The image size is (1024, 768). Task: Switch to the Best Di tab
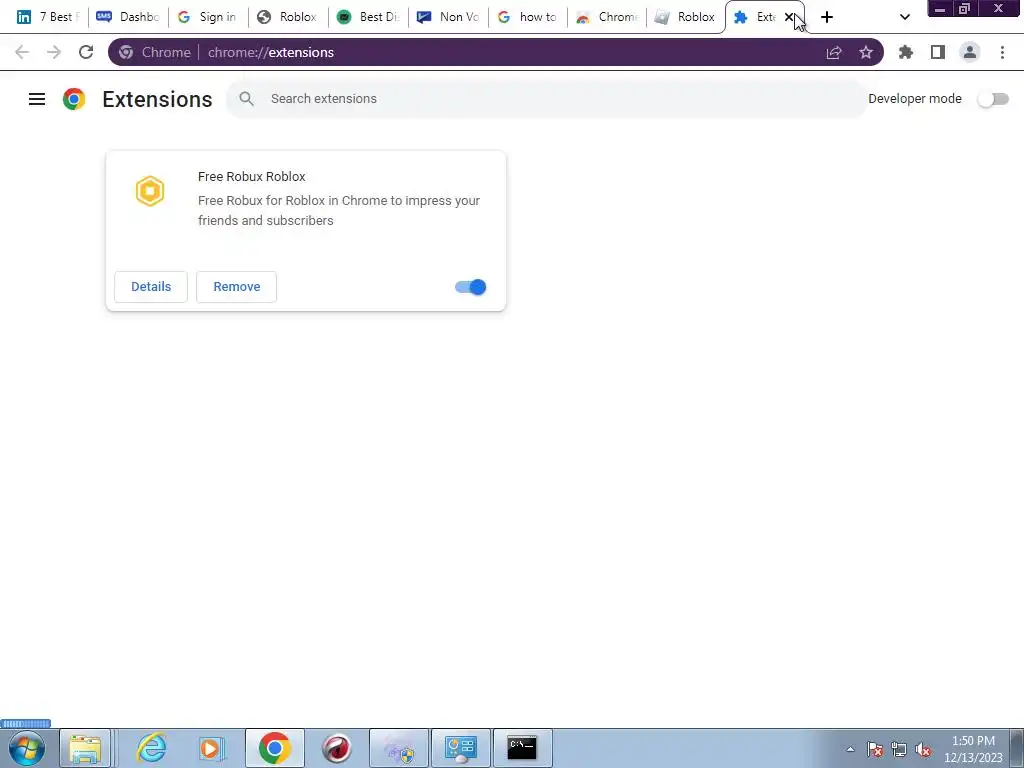point(368,17)
